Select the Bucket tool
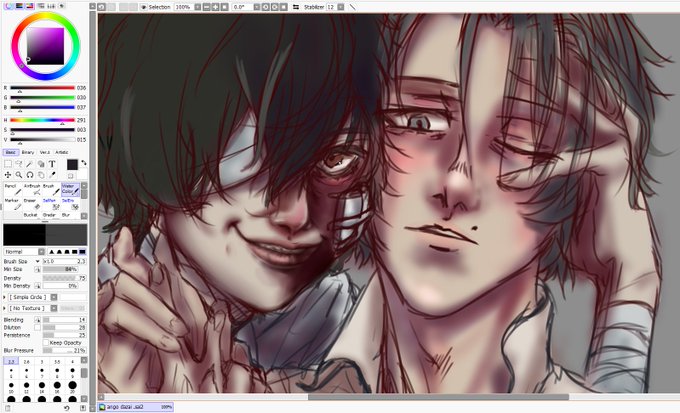680x413 pixels. click(x=30, y=215)
